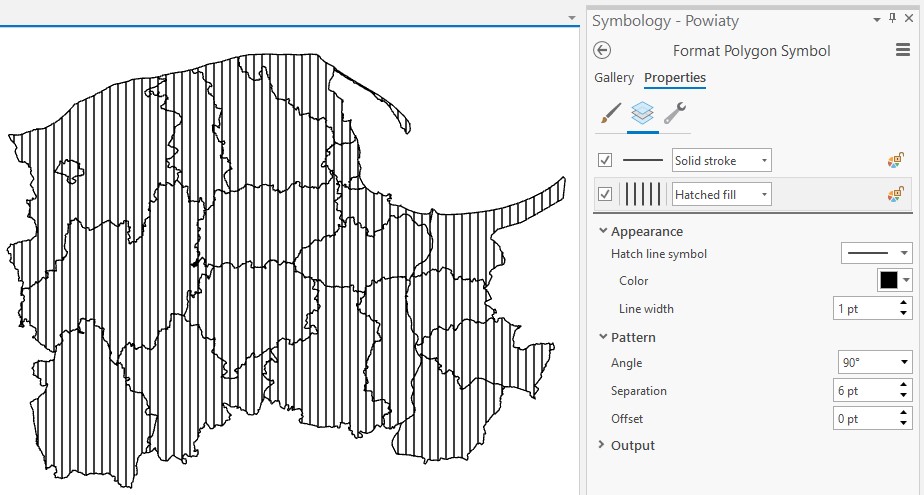Image resolution: width=924 pixels, height=495 pixels.
Task: Click color lock icon for Solid stroke layer
Action: [895, 161]
